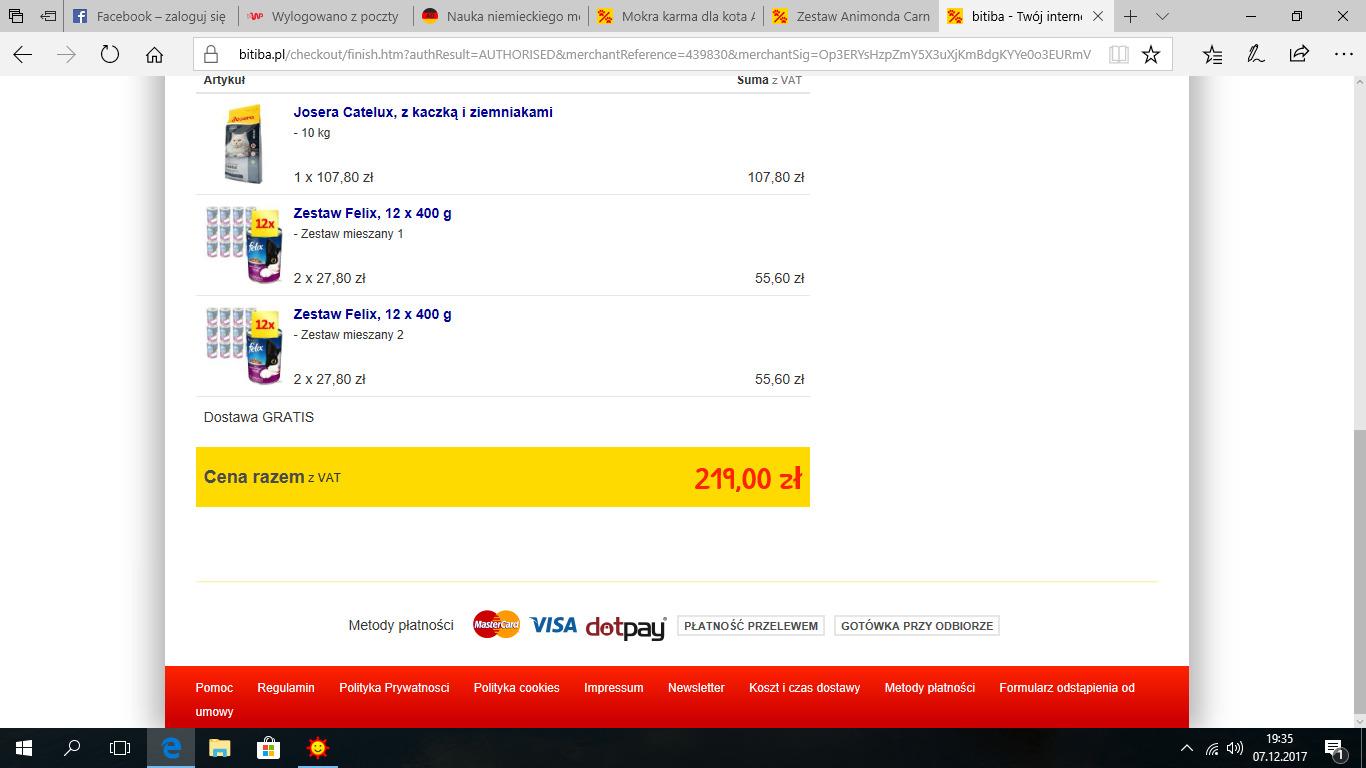The image size is (1366, 768).
Task: Click the address bar URL
Action: [x=665, y=55]
